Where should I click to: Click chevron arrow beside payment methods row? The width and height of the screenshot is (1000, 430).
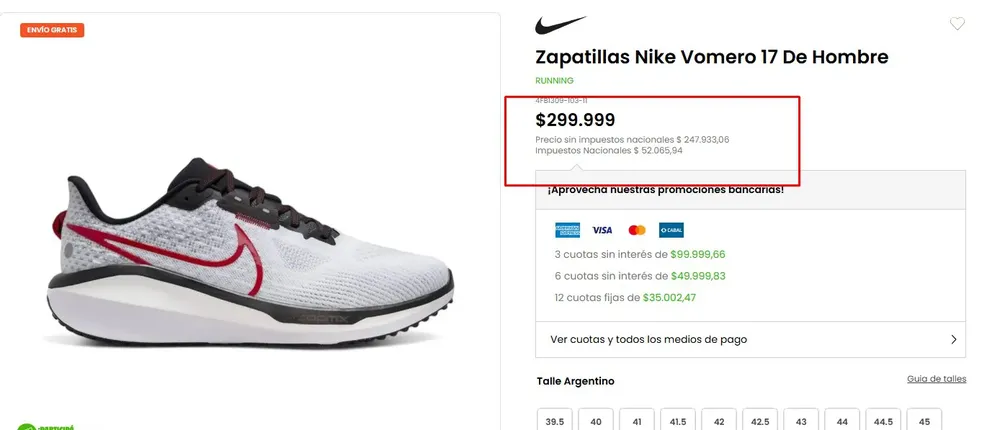tap(954, 339)
